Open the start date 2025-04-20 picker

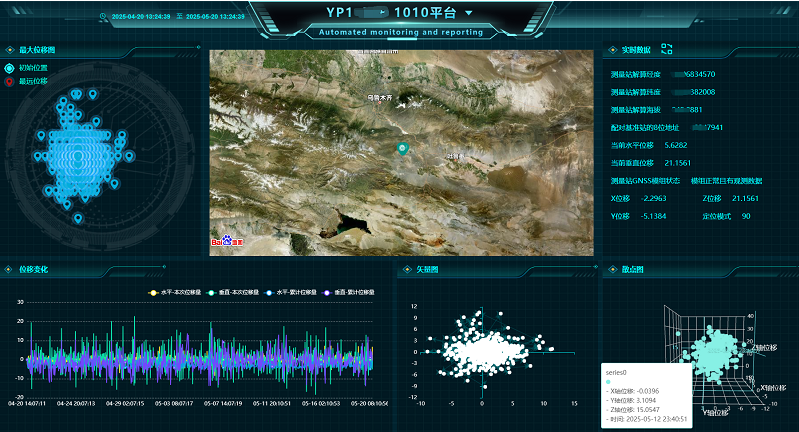(x=141, y=17)
